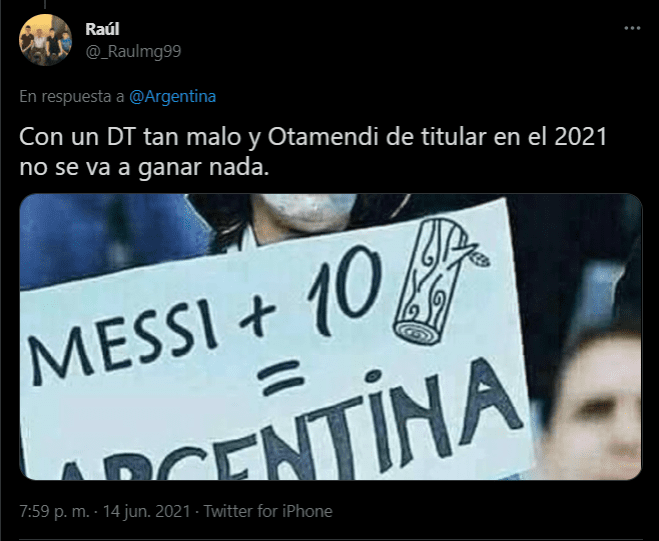Click the date 14 jun. 2021

click(x=147, y=511)
